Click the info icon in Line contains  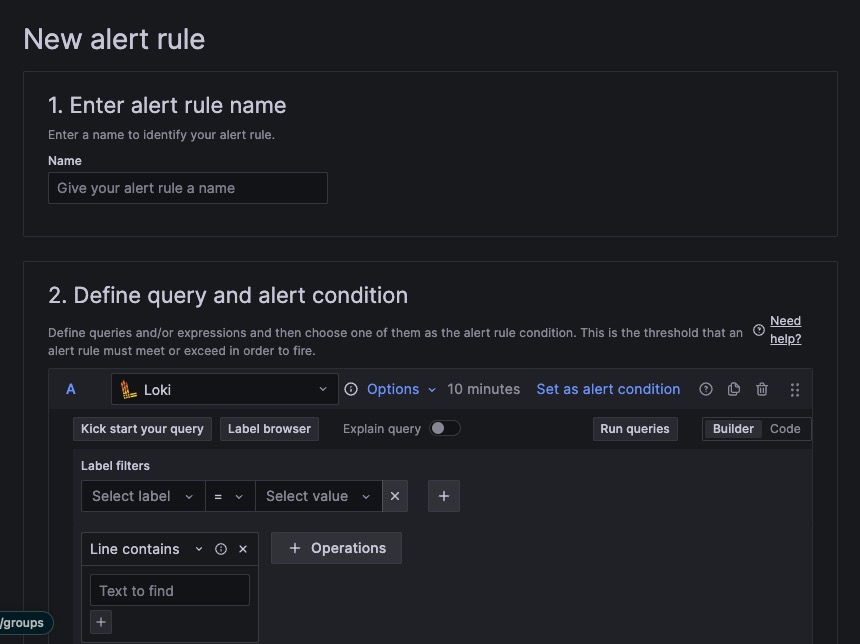(x=221, y=549)
